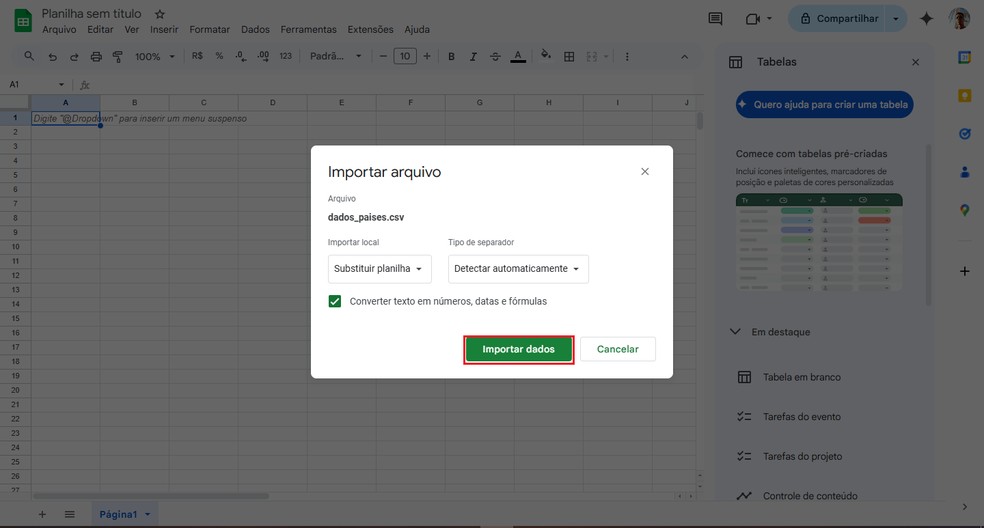Print the spreadsheet

[x=96, y=57]
